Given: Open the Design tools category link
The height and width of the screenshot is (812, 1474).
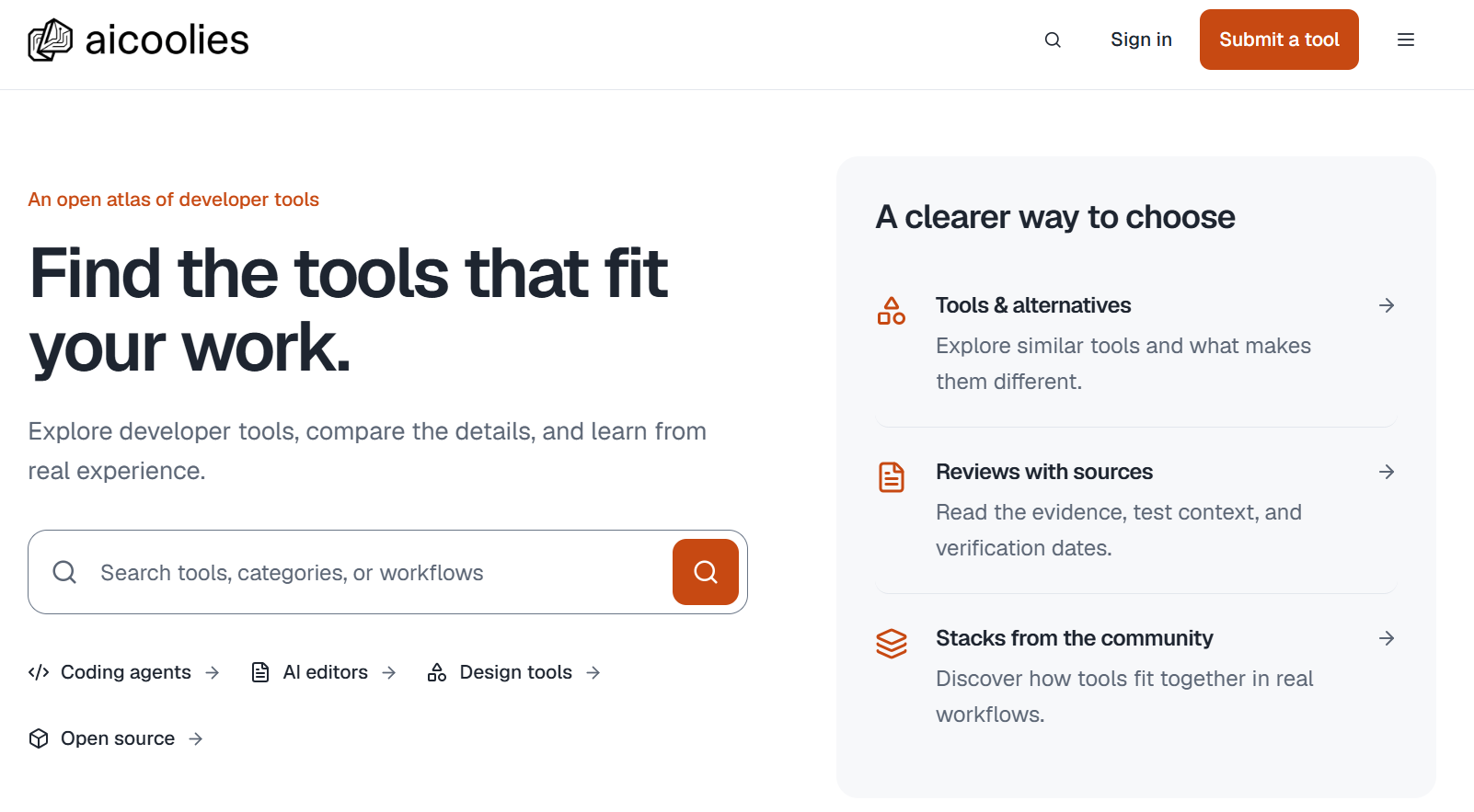Looking at the screenshot, I should point(514,672).
